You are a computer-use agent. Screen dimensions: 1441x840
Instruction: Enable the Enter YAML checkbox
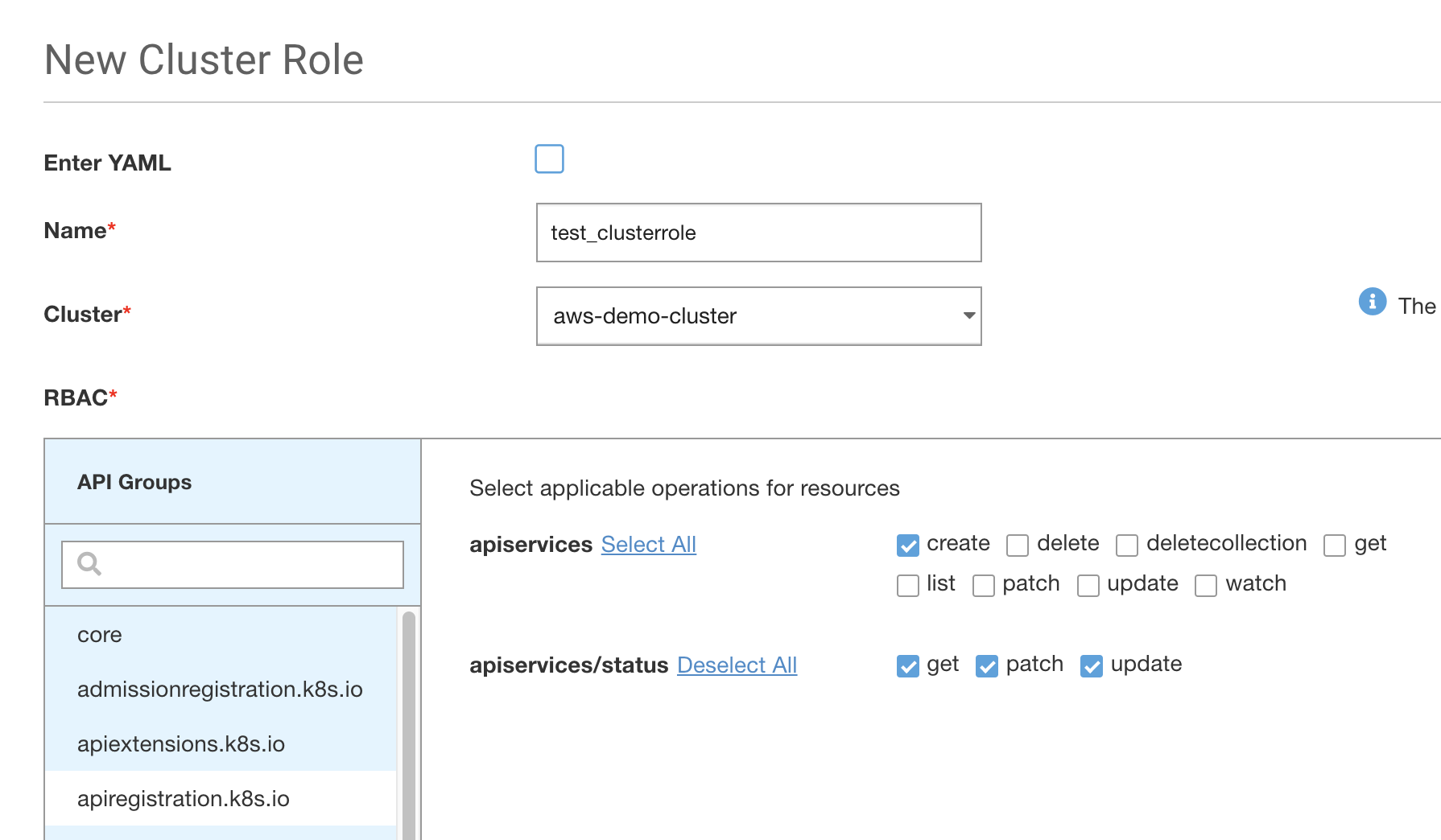(549, 159)
